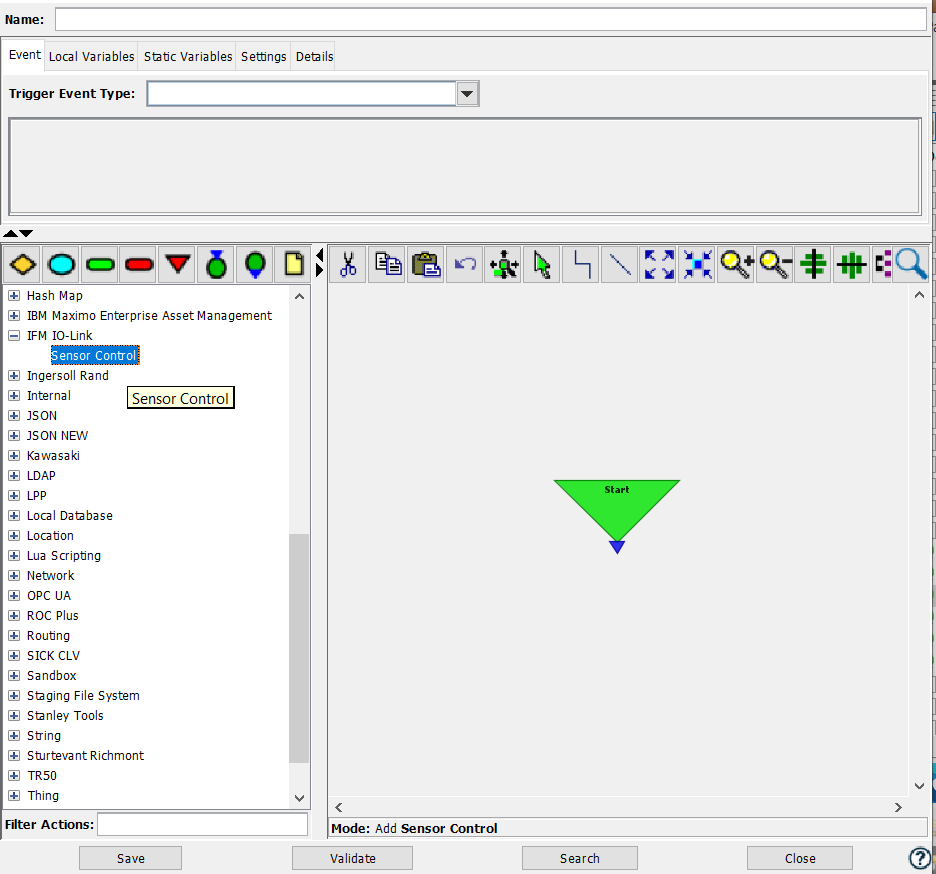
Task: Expand the OPC UA actions category
Action: (12, 595)
